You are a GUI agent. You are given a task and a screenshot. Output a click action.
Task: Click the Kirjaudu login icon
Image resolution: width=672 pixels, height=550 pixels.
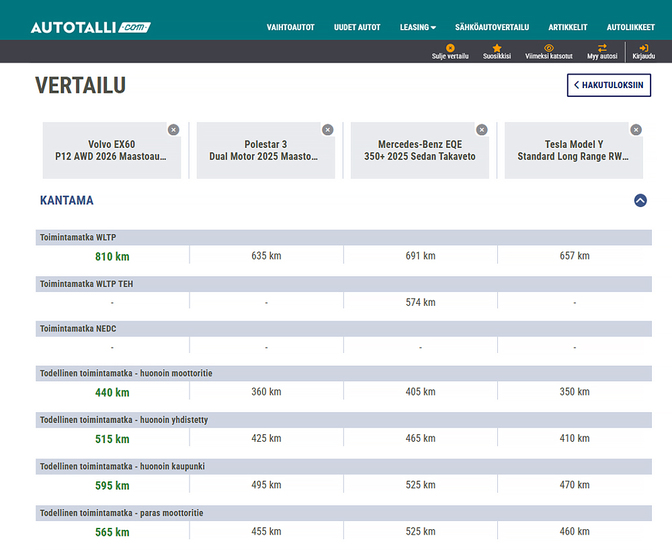643,48
